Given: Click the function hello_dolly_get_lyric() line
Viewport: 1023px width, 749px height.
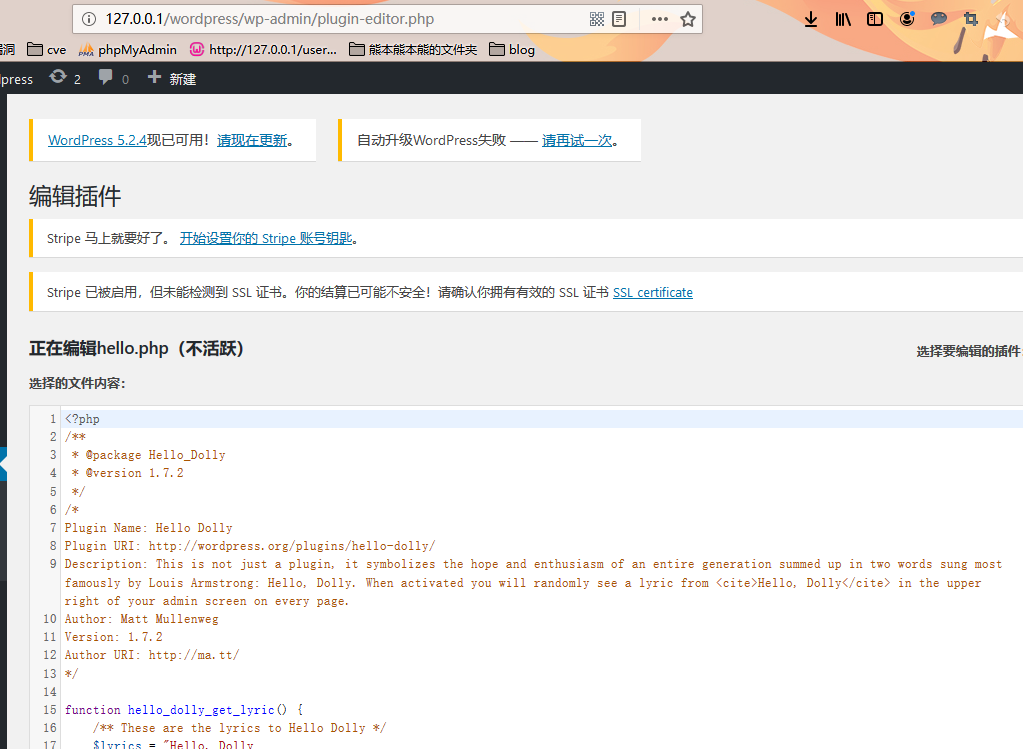Looking at the screenshot, I should (183, 710).
